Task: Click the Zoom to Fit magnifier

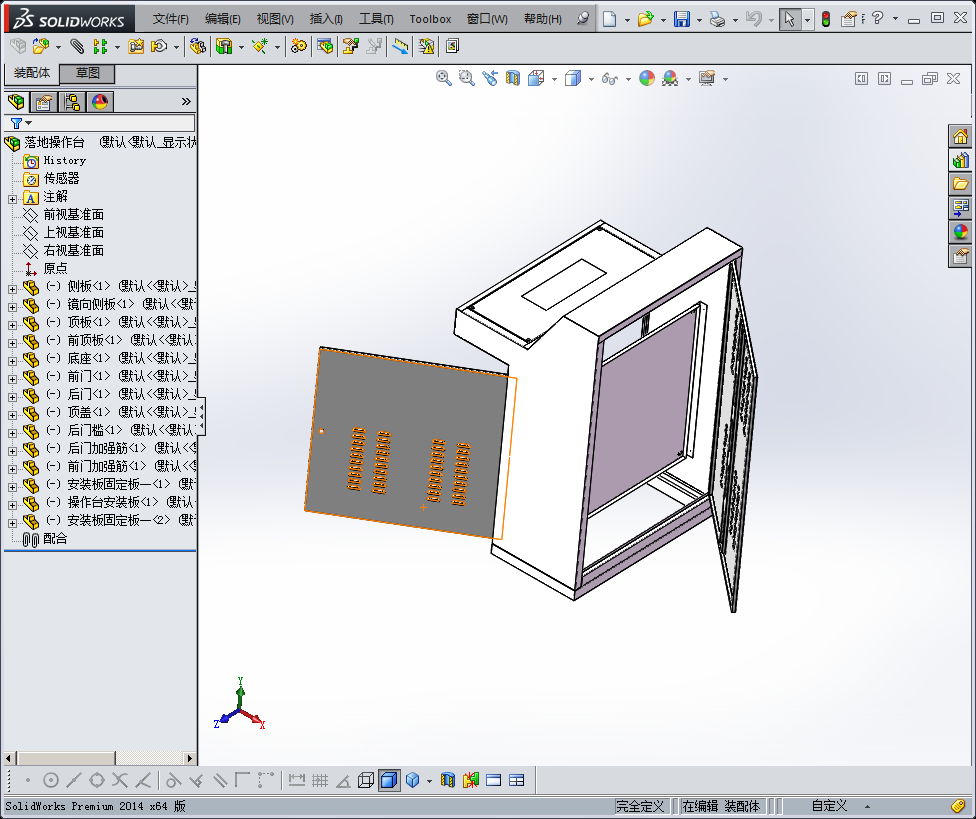Action: tap(444, 78)
